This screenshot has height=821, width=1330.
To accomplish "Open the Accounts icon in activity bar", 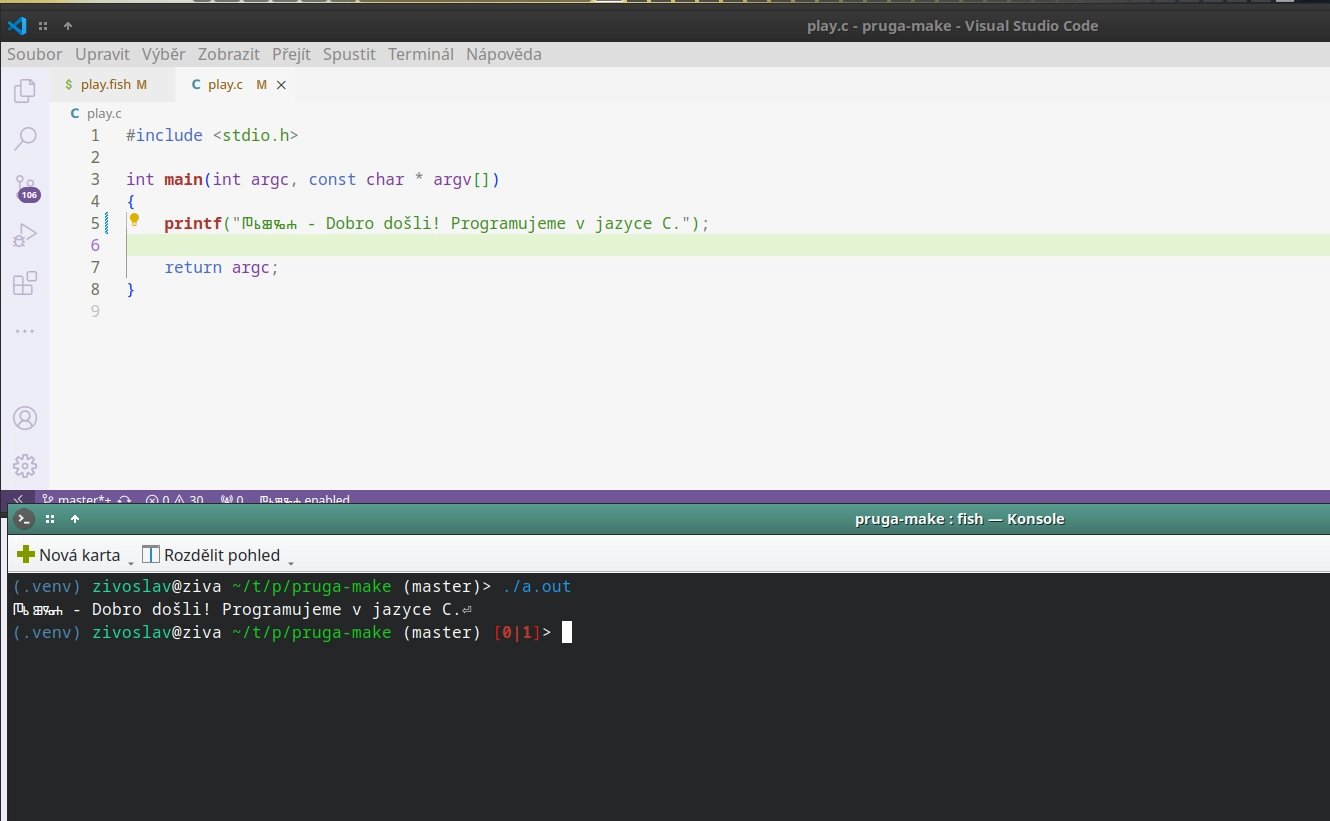I will [25, 418].
